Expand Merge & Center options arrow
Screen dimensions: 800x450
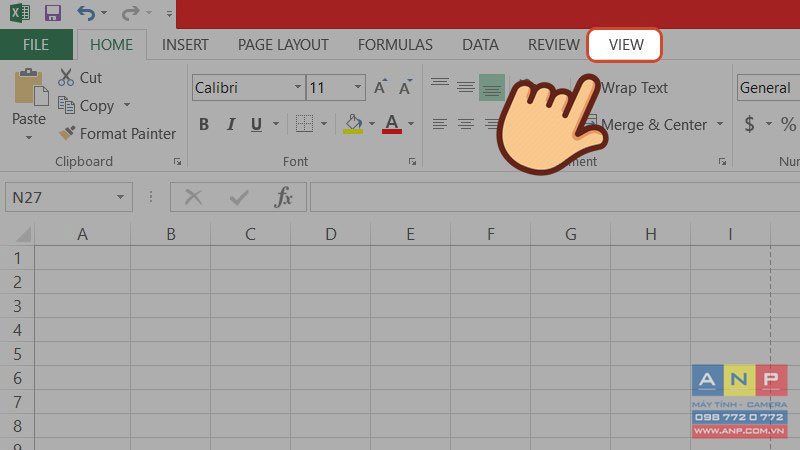point(720,124)
